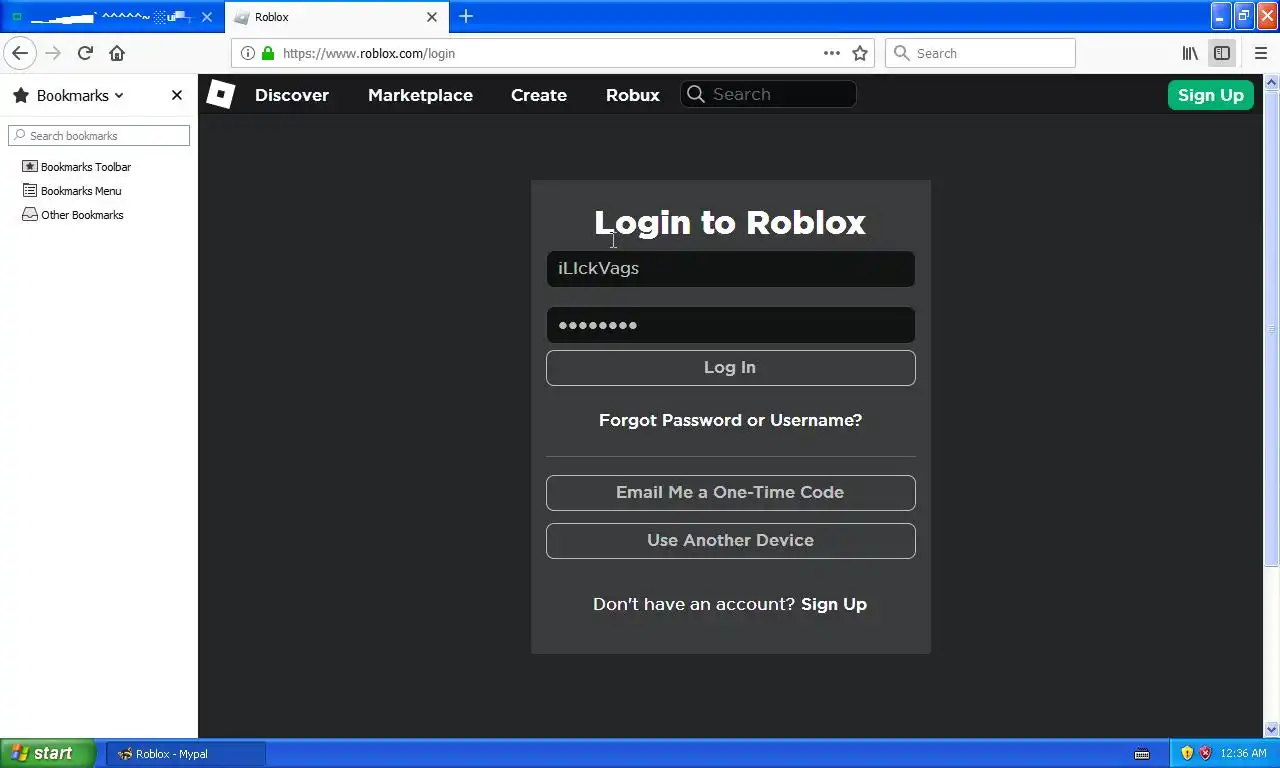The width and height of the screenshot is (1280, 768).
Task: Click the Log In button
Action: click(730, 368)
